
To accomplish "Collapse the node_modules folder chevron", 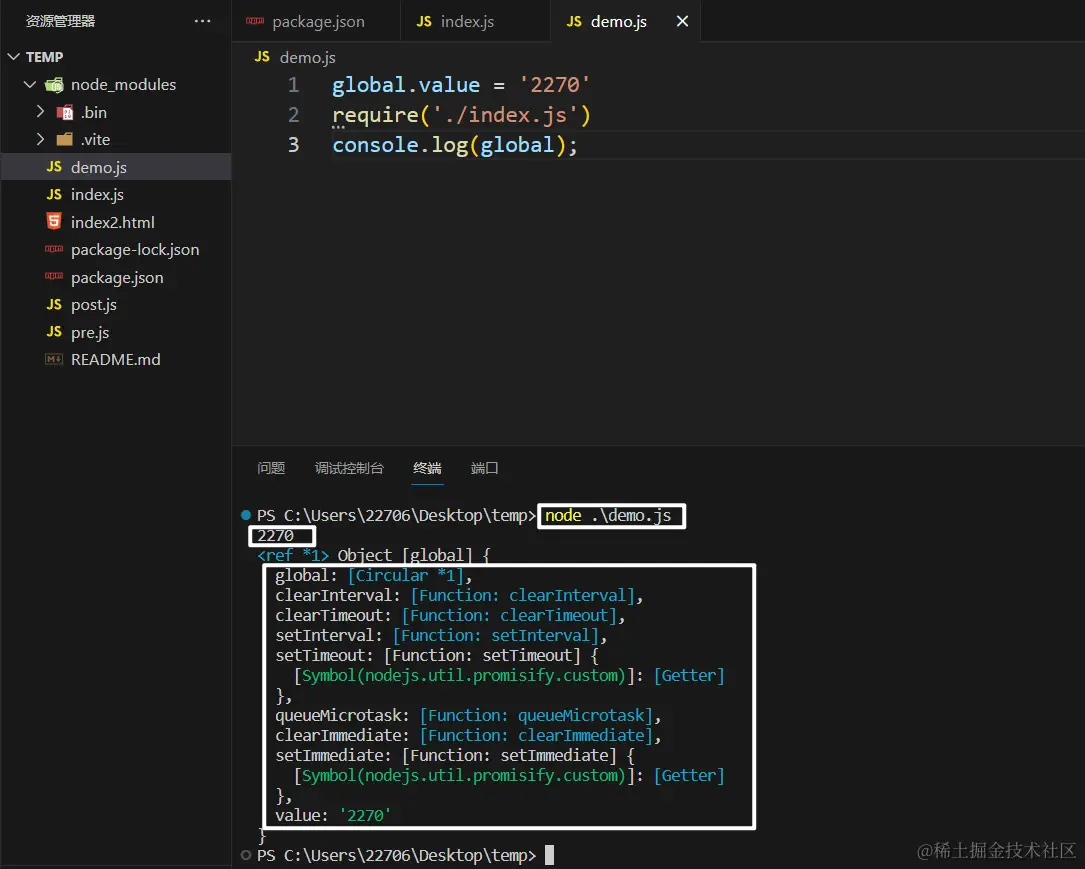I will (30, 84).
